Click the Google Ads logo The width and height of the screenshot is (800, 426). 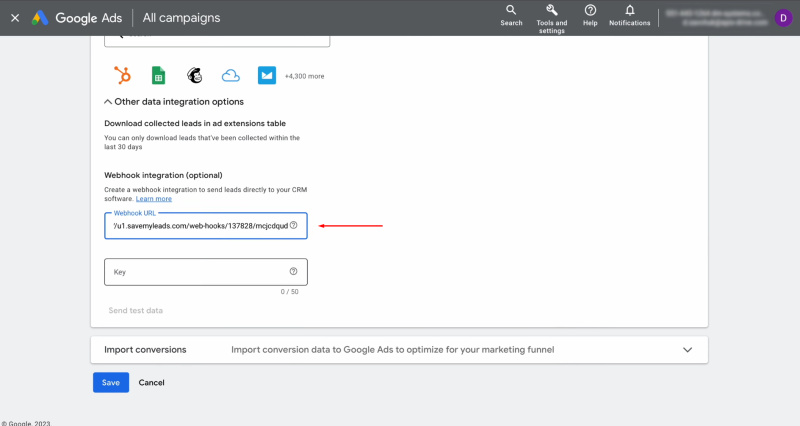coord(77,18)
